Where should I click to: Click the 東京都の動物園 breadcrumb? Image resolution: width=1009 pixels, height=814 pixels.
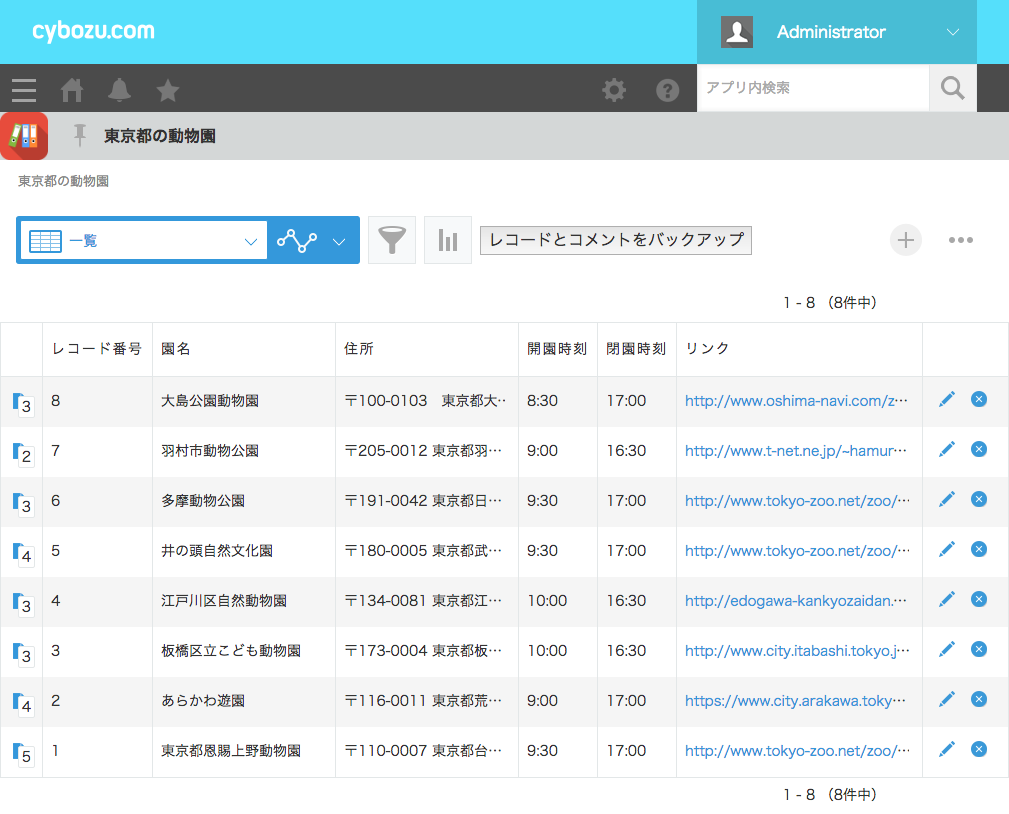tap(63, 181)
